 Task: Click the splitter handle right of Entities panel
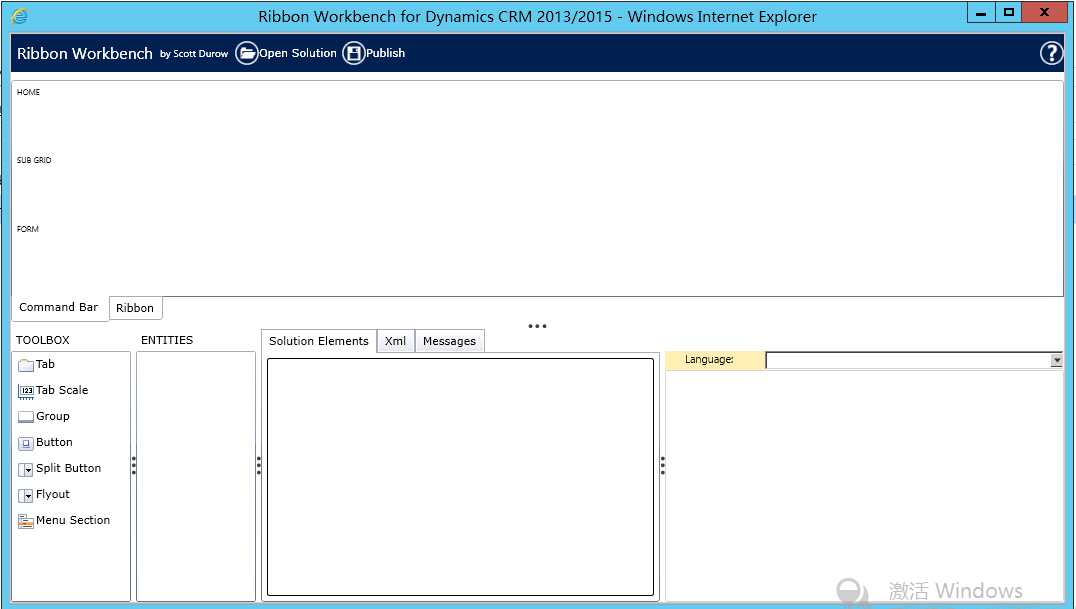click(x=259, y=466)
